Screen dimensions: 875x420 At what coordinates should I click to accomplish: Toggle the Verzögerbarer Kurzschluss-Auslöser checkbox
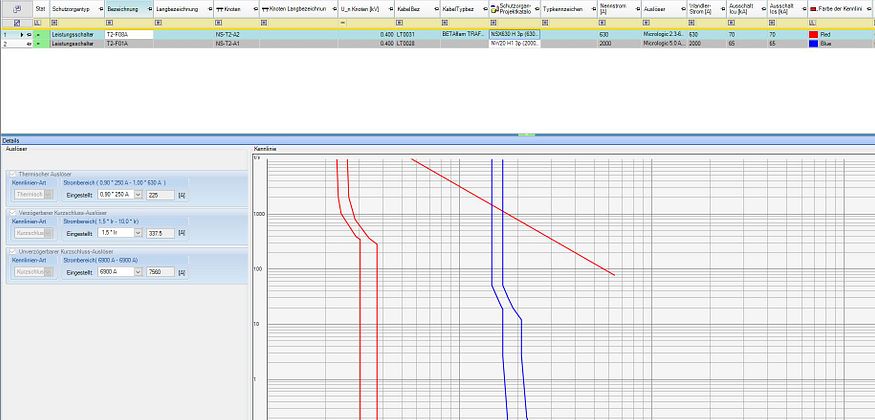[12, 212]
